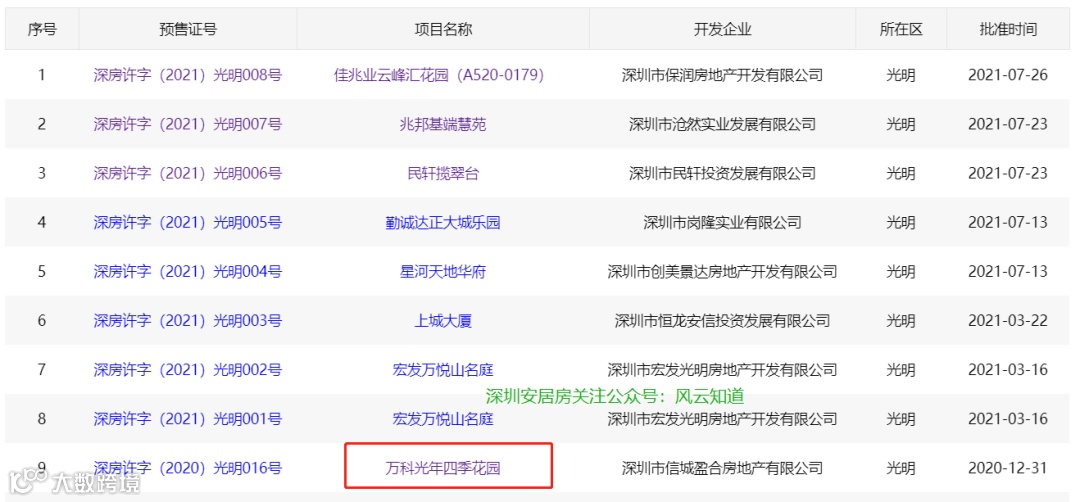This screenshot has height=502, width=1080.
Task: Click approval date 2021-07-26
Action: pyautogui.click(x=1008, y=75)
